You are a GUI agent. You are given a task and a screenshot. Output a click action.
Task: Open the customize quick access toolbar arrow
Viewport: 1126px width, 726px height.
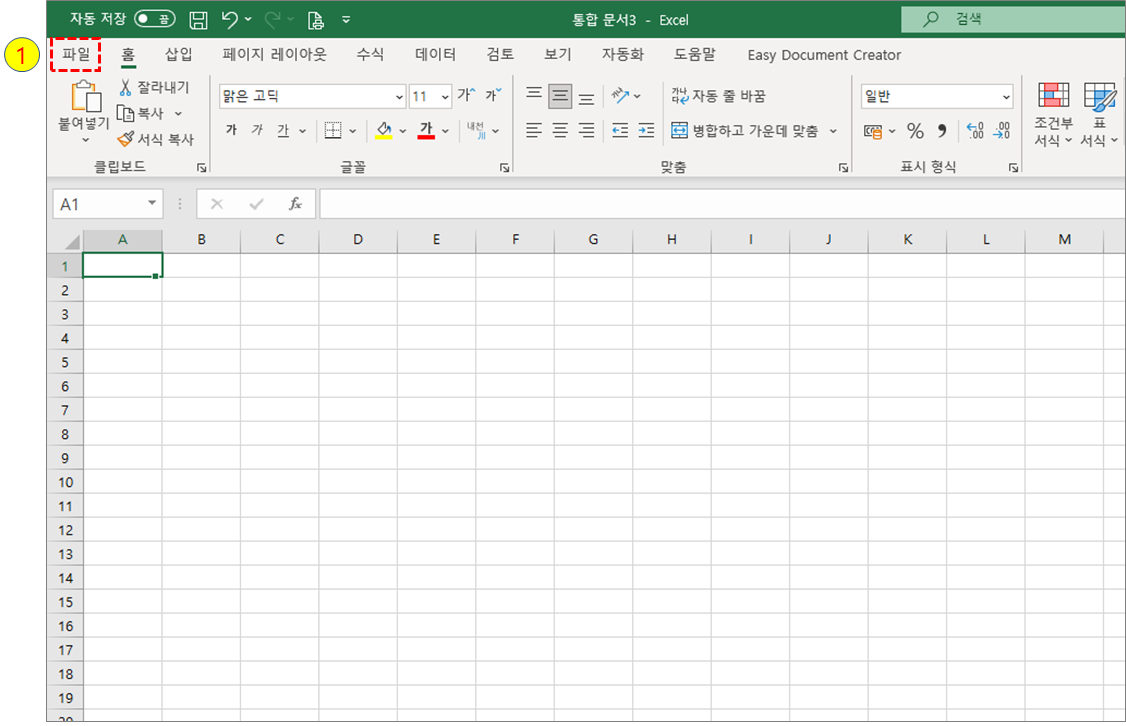(x=346, y=20)
